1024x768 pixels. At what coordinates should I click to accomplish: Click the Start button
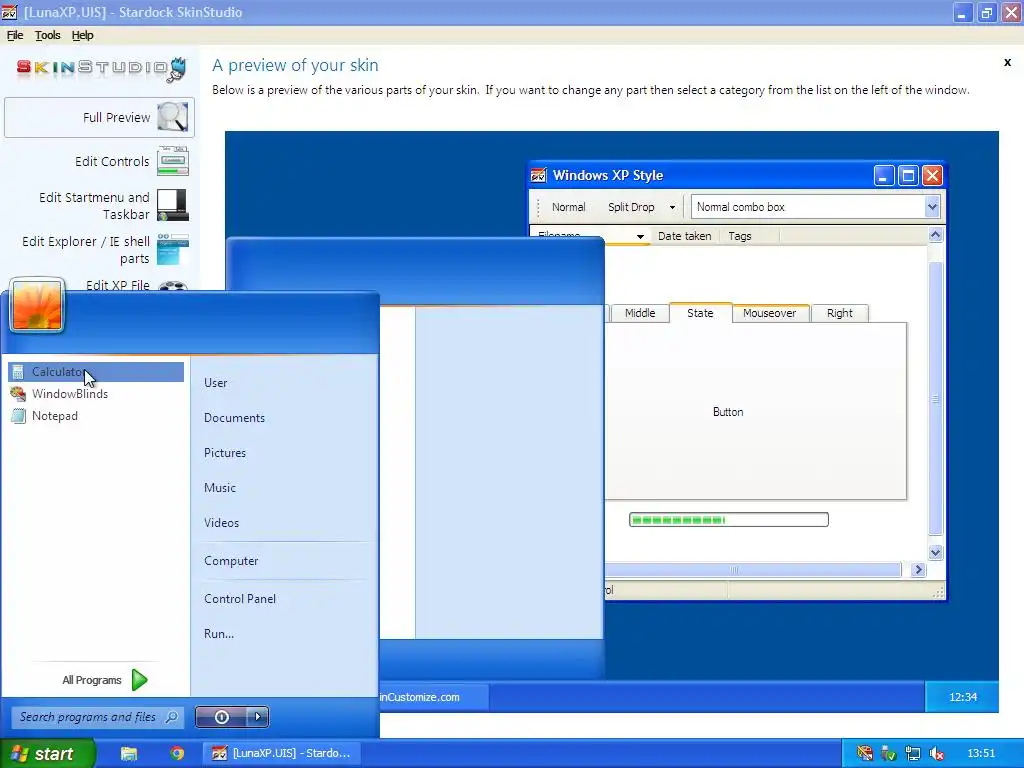[x=47, y=754]
